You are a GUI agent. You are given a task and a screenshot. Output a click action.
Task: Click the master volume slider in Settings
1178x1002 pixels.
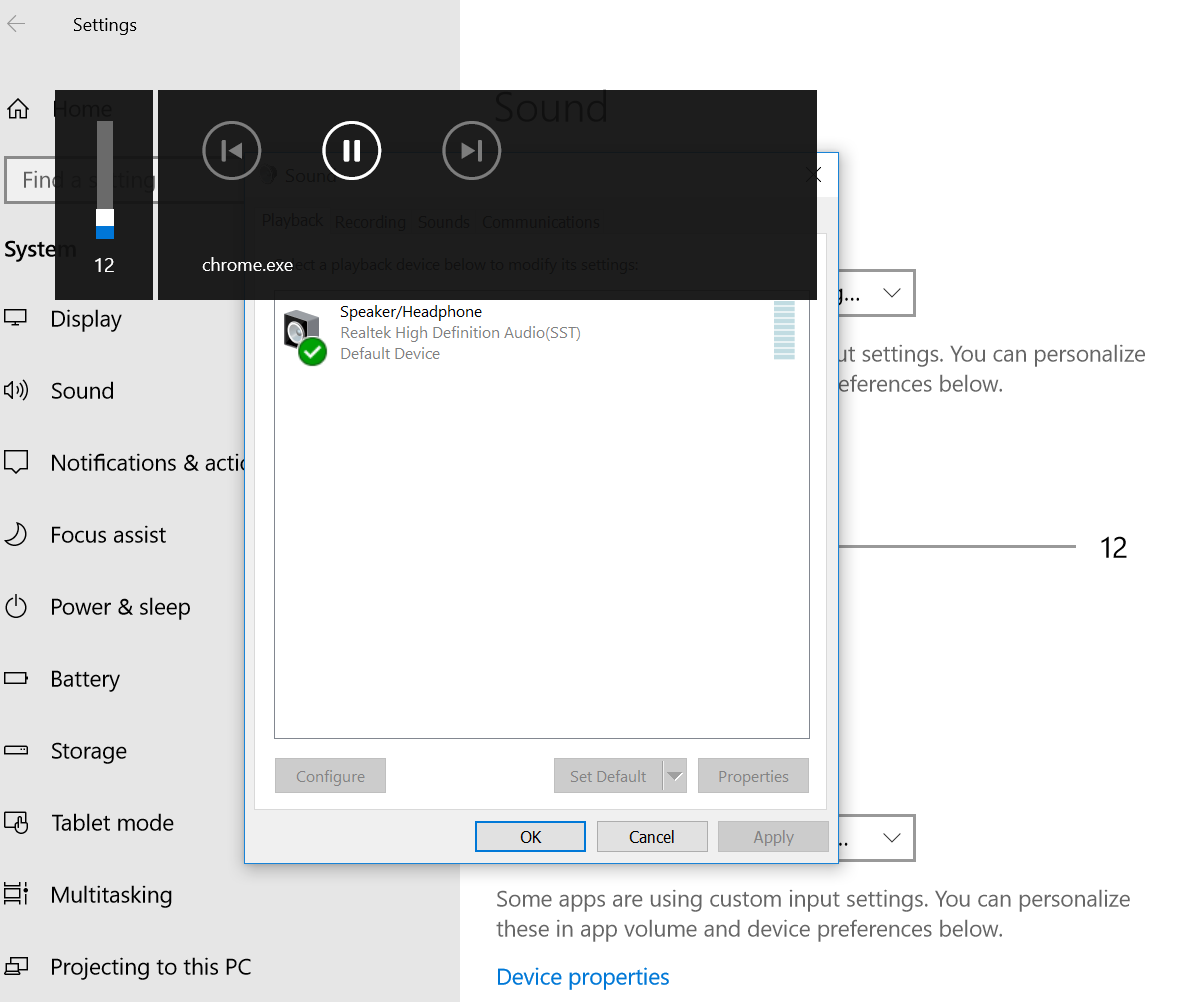[x=957, y=547]
